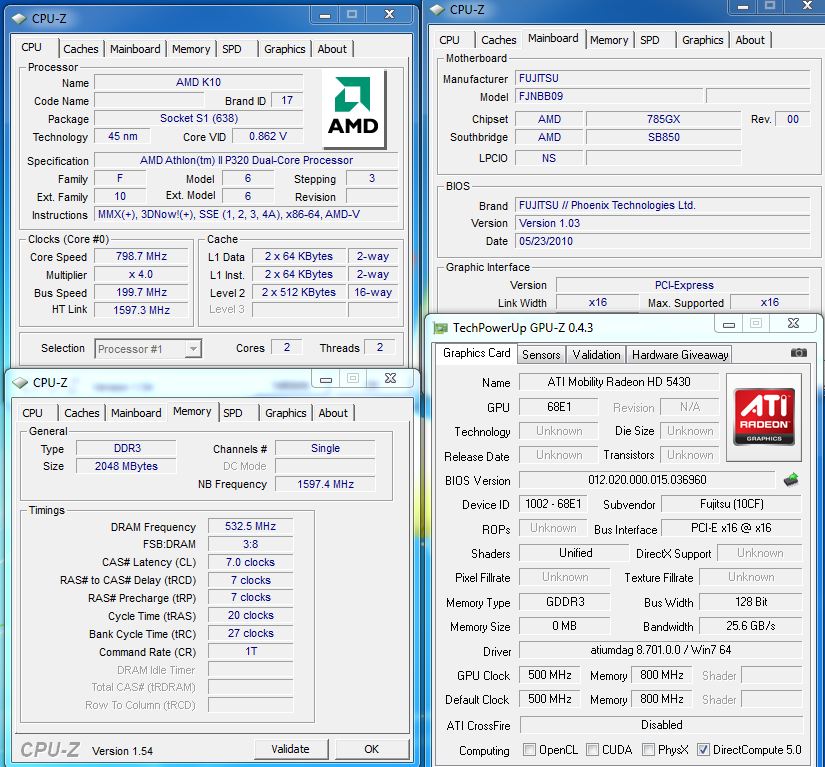Click the CPU-Z Mainboard window title icon
The width and height of the screenshot is (825, 767).
tap(437, 9)
